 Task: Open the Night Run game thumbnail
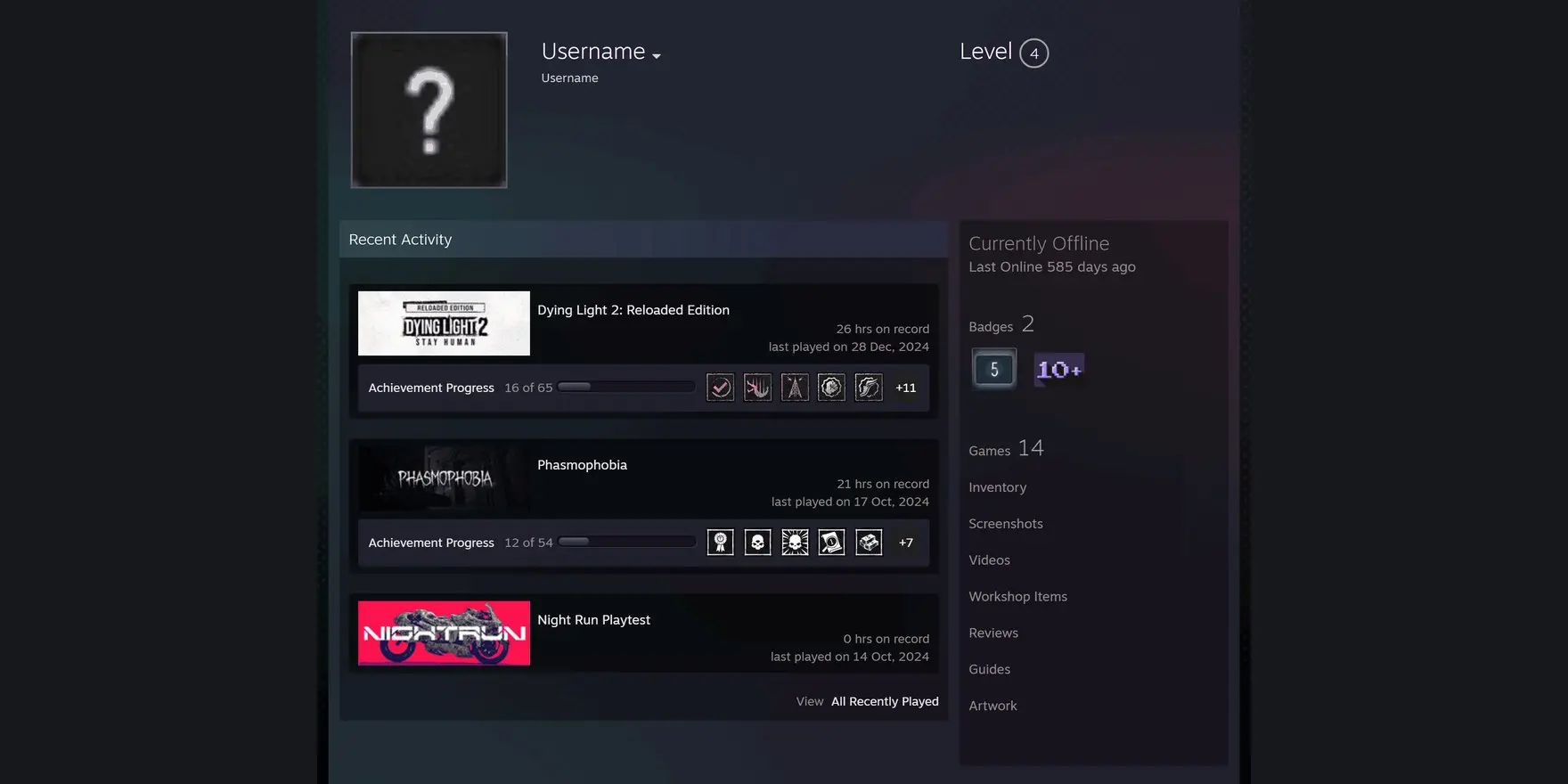444,633
